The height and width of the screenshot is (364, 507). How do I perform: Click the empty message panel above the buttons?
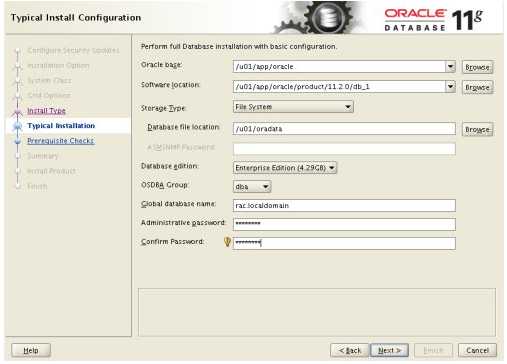click(x=317, y=312)
